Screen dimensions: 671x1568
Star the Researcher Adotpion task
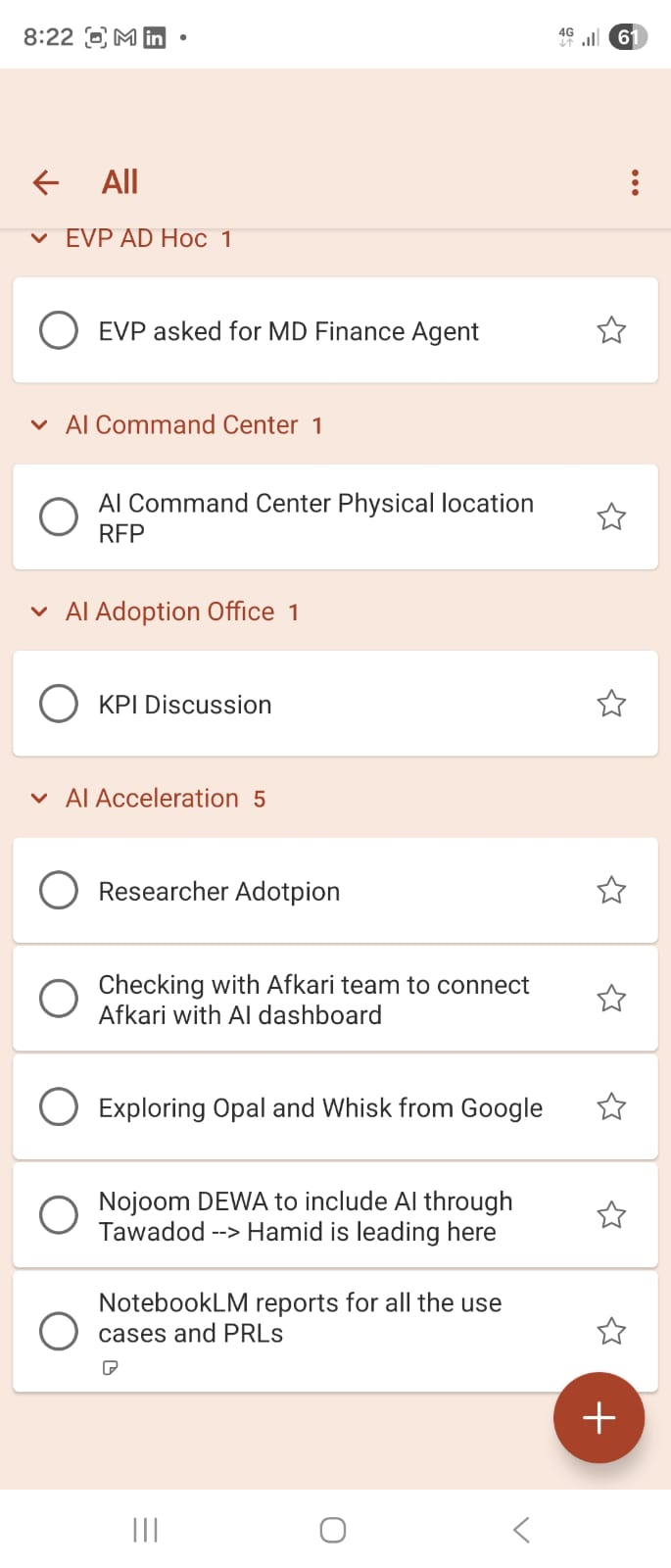click(x=611, y=890)
